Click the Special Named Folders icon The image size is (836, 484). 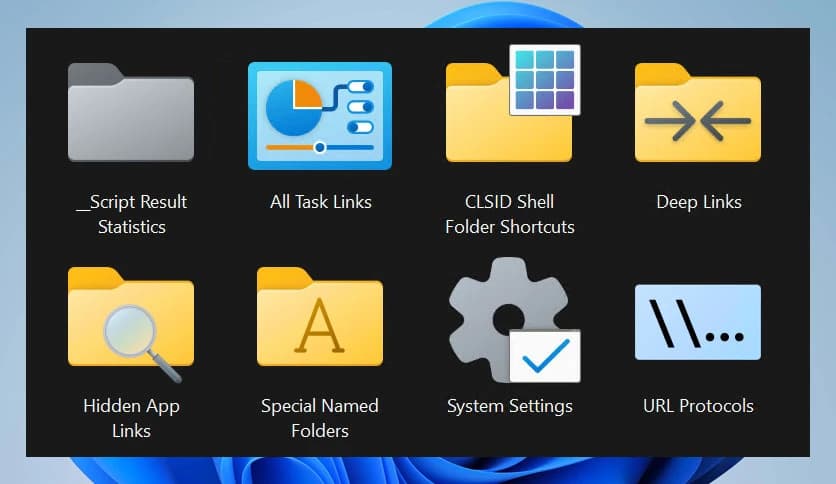pos(319,318)
